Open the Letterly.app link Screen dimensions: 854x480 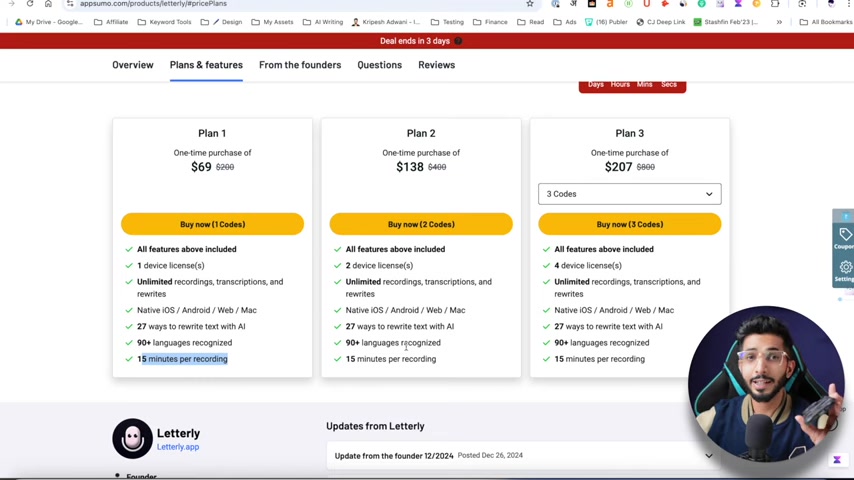coord(178,447)
